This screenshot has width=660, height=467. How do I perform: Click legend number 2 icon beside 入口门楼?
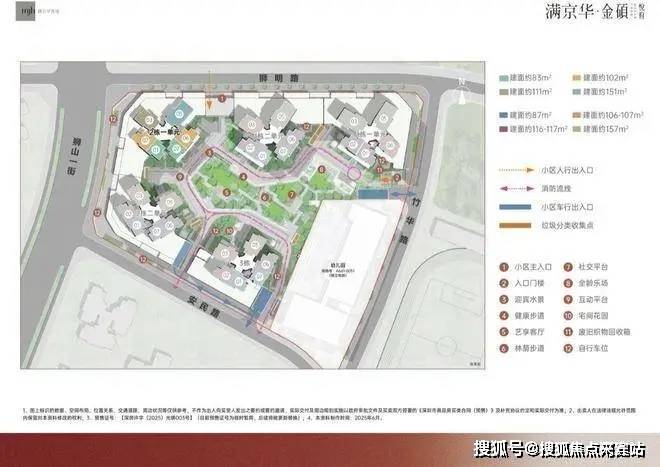[504, 283]
